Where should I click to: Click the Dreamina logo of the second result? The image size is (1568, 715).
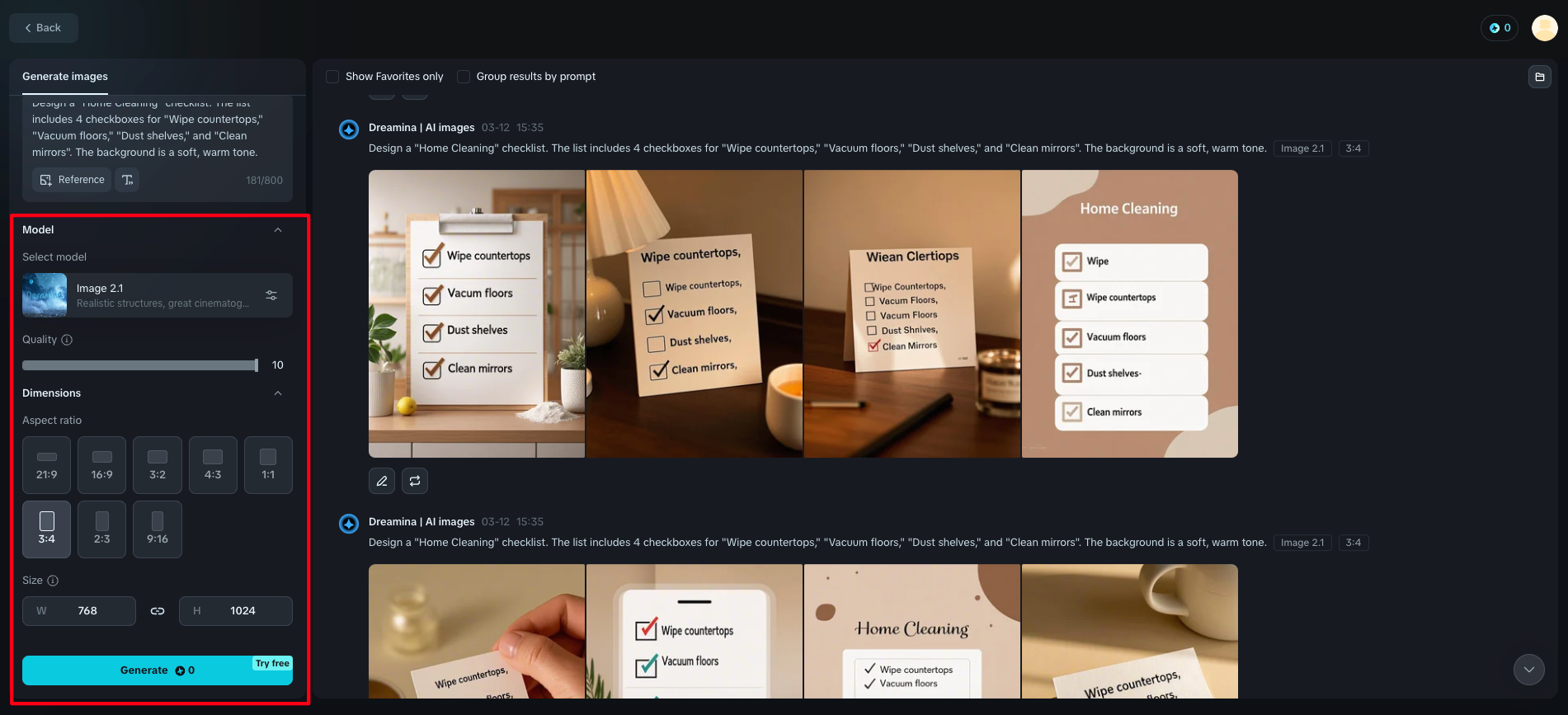tap(349, 524)
